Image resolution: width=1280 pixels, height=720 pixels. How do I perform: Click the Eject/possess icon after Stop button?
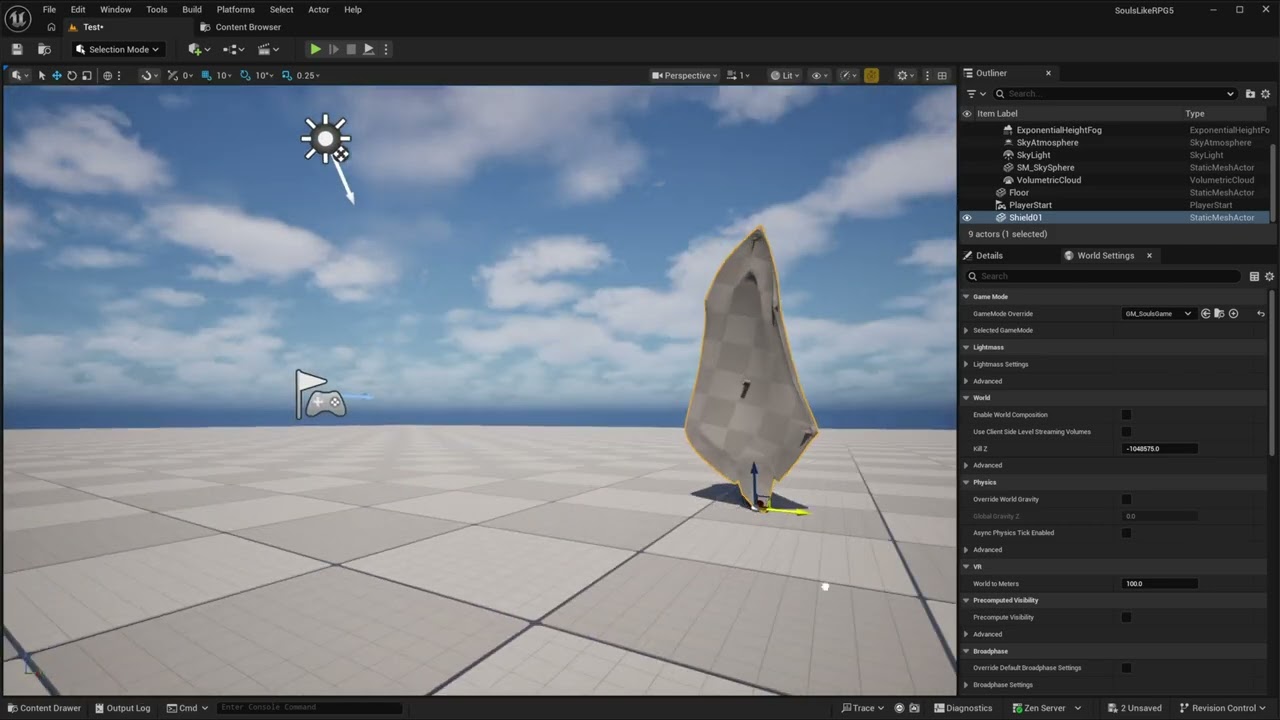pyautogui.click(x=368, y=49)
